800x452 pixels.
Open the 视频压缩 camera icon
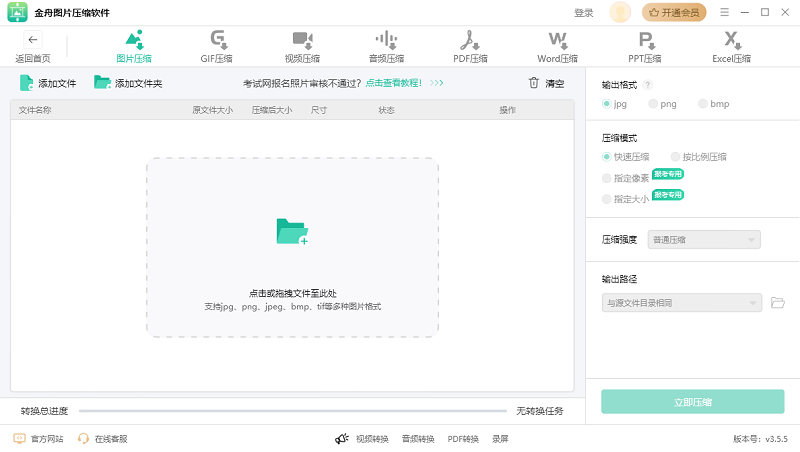click(302, 40)
